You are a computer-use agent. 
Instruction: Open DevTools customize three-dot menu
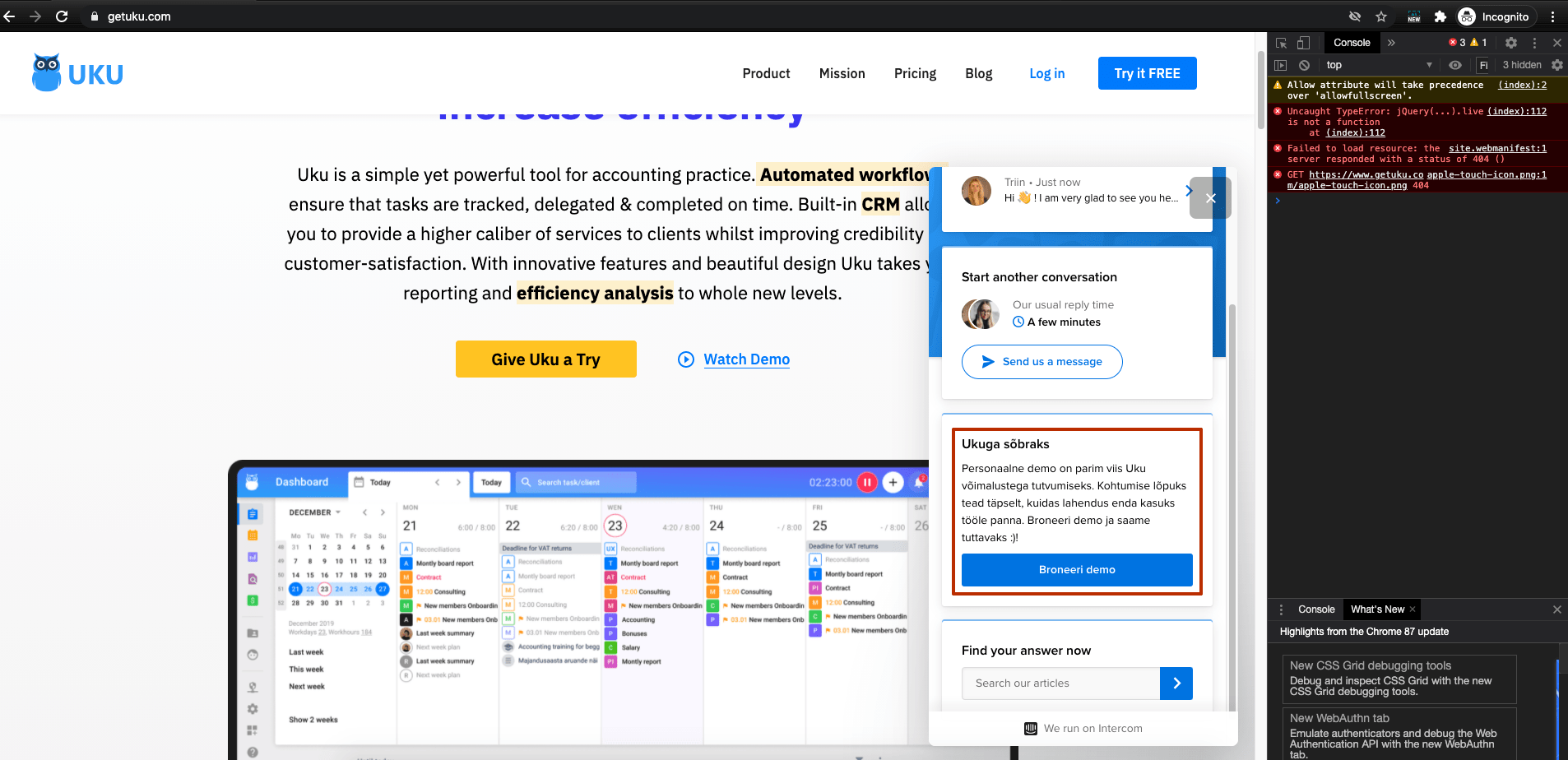[x=1534, y=43]
